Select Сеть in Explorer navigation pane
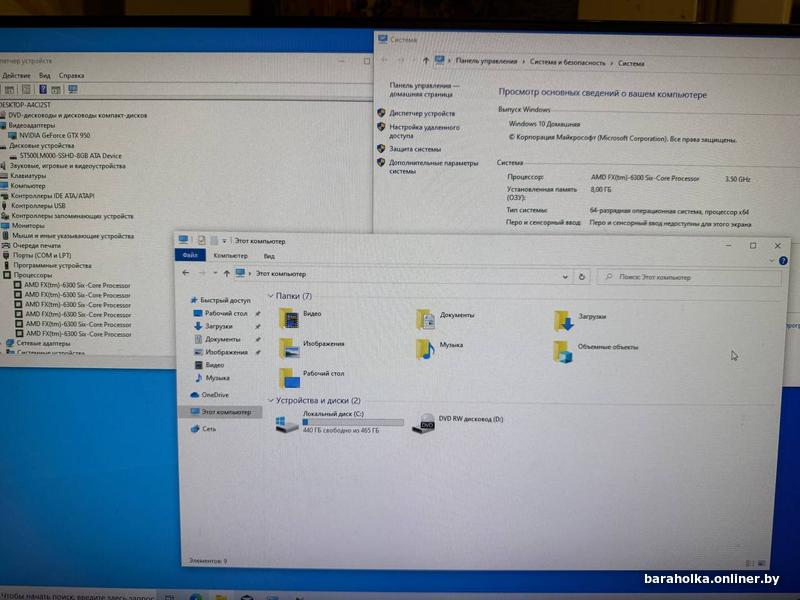Image resolution: width=800 pixels, height=600 pixels. click(204, 429)
